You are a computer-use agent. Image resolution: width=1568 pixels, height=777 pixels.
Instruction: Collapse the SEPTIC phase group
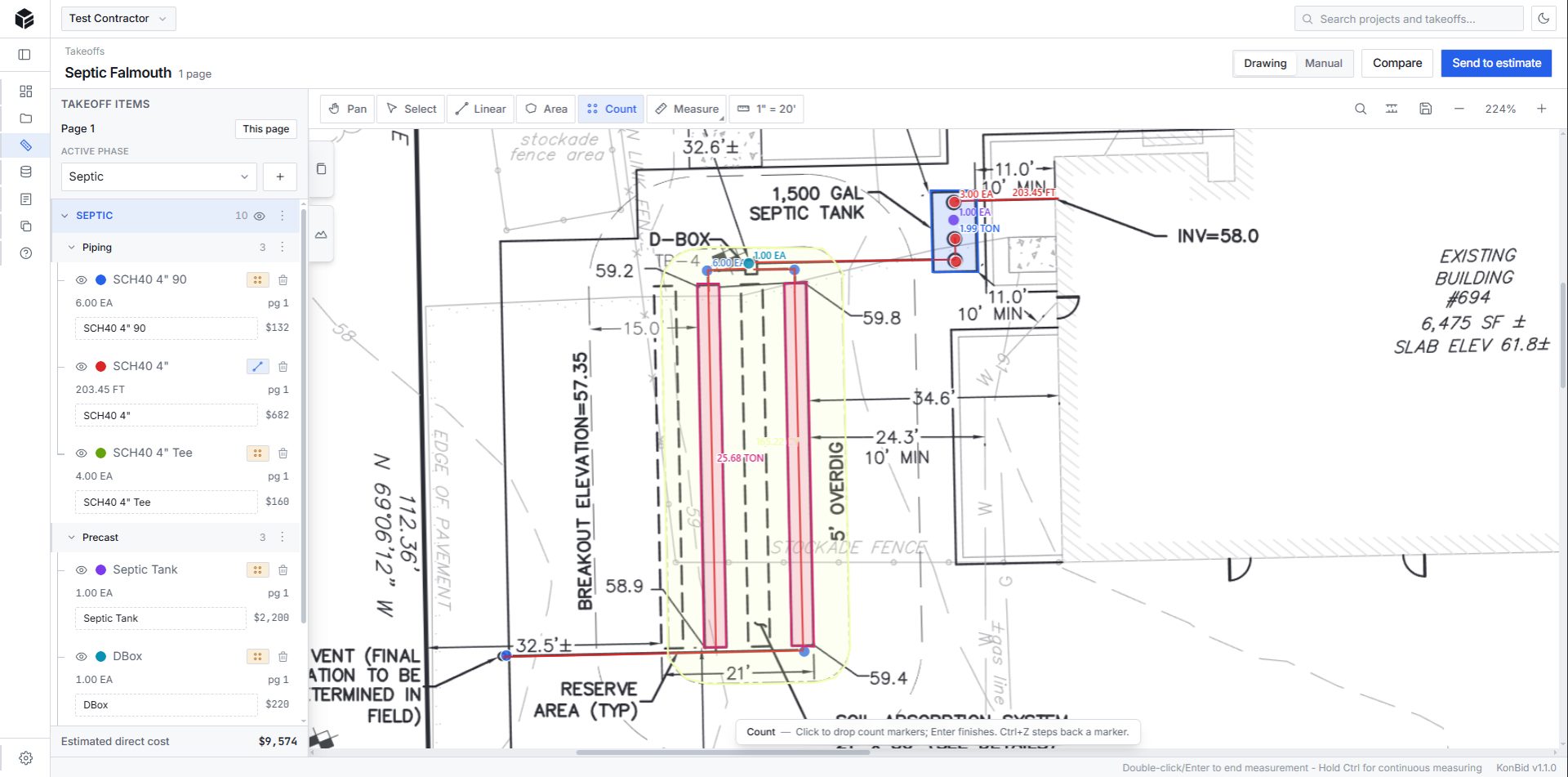pyautogui.click(x=65, y=216)
